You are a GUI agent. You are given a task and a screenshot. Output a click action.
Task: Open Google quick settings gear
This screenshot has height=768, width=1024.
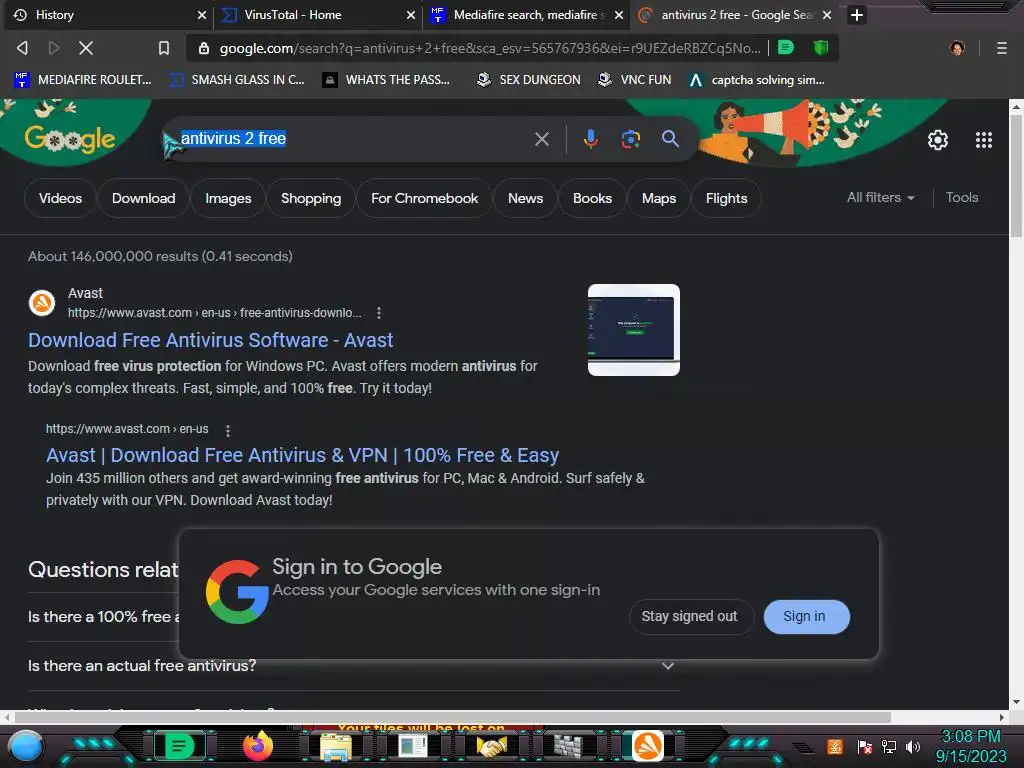point(938,140)
